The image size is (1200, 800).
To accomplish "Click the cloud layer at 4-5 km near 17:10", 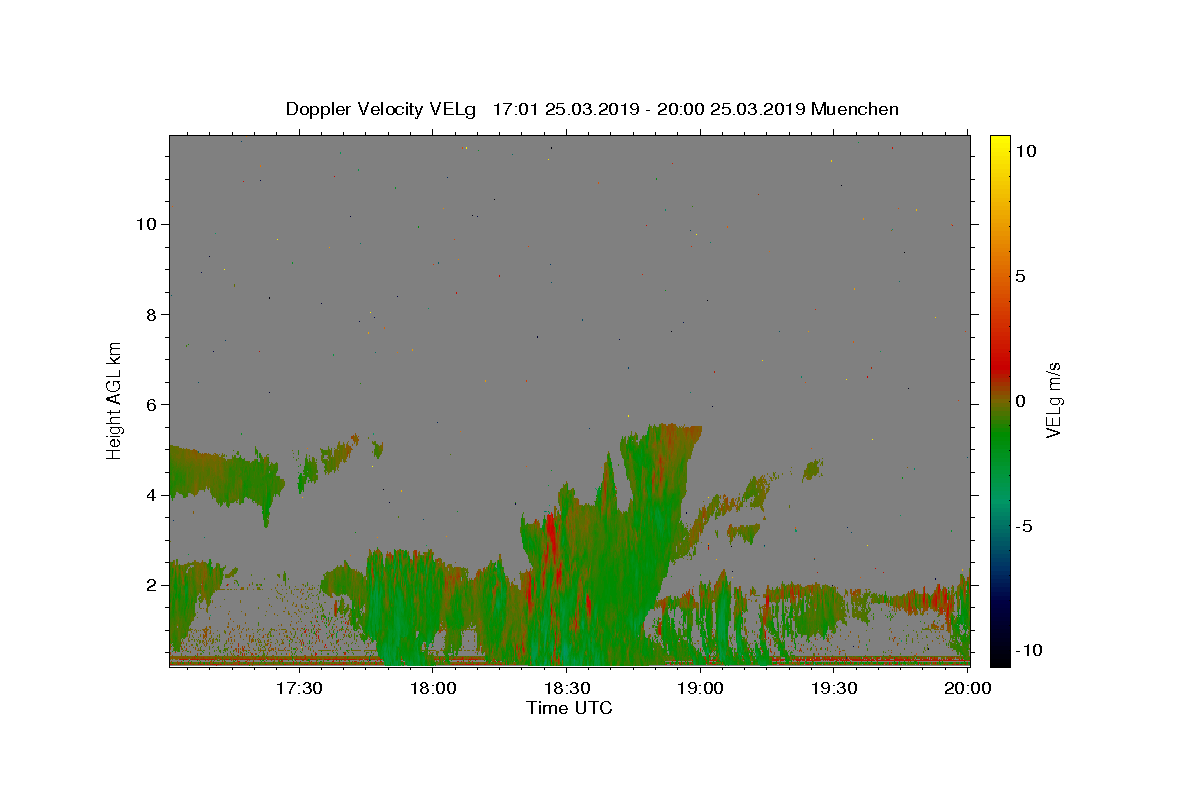I will click(x=225, y=477).
